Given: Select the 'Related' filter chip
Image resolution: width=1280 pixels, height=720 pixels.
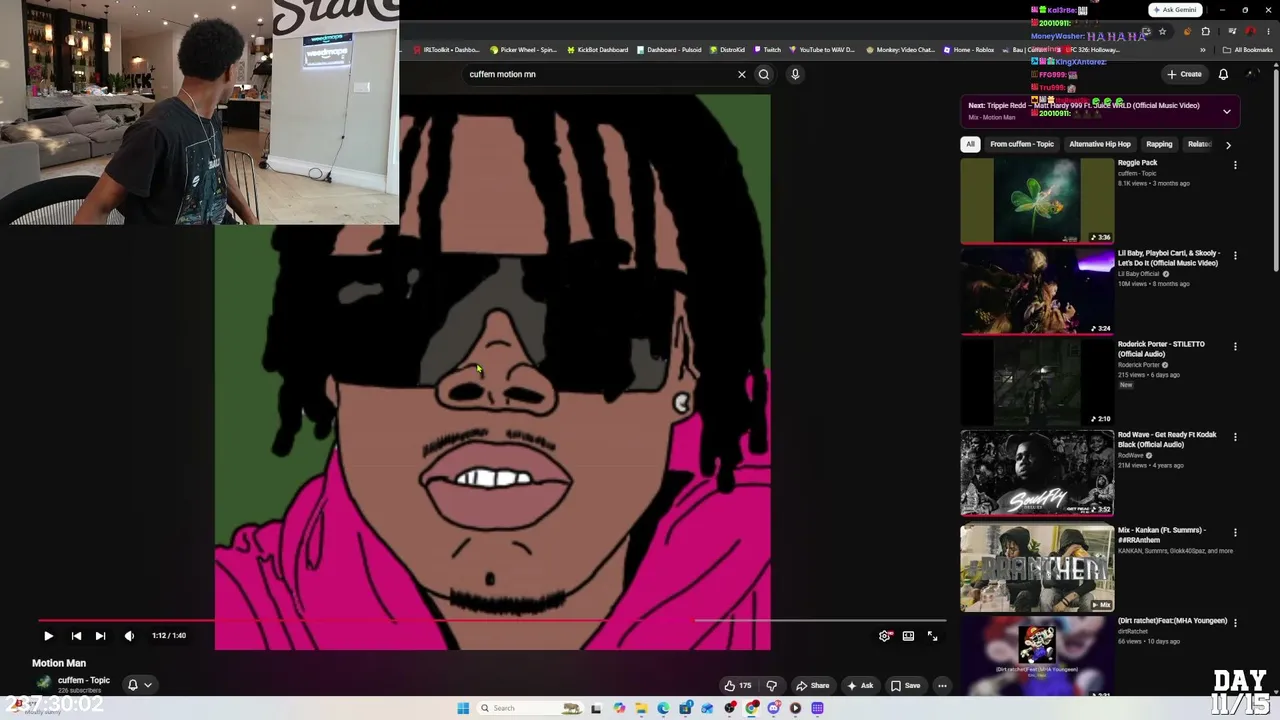Looking at the screenshot, I should 1198,144.
